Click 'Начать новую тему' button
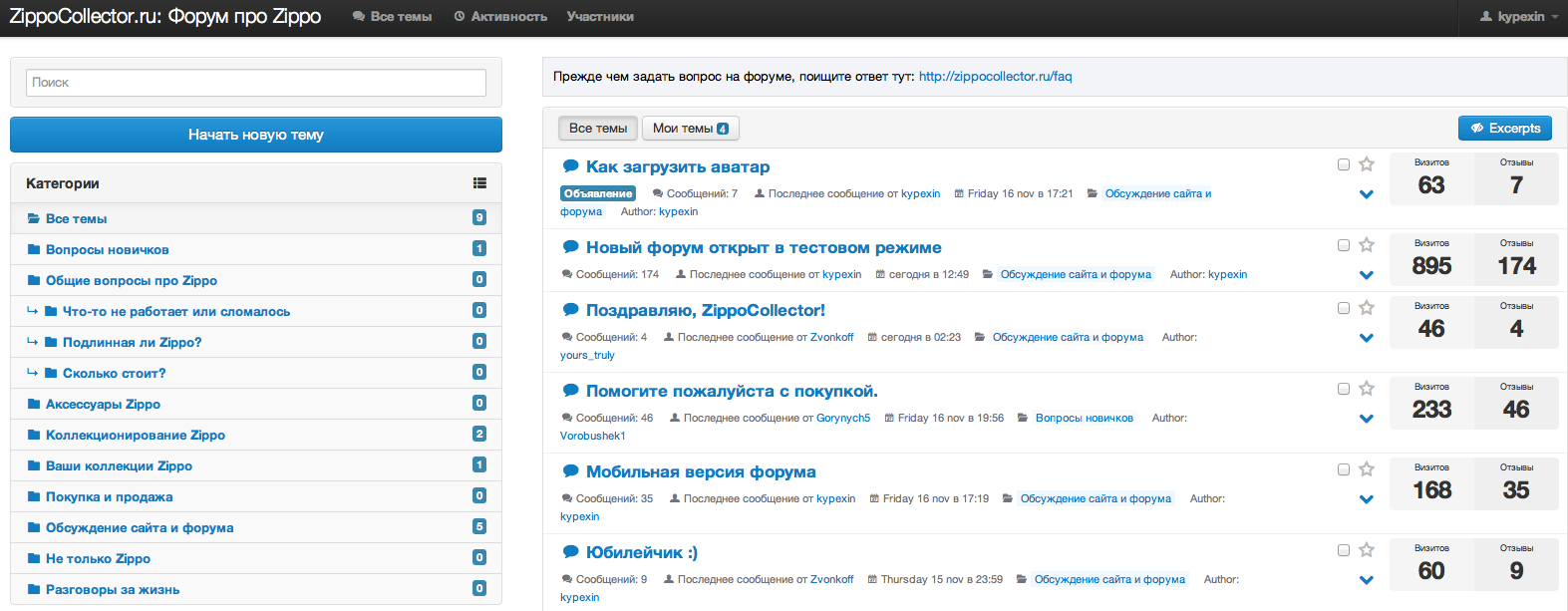The image size is (1568, 611). [256, 135]
